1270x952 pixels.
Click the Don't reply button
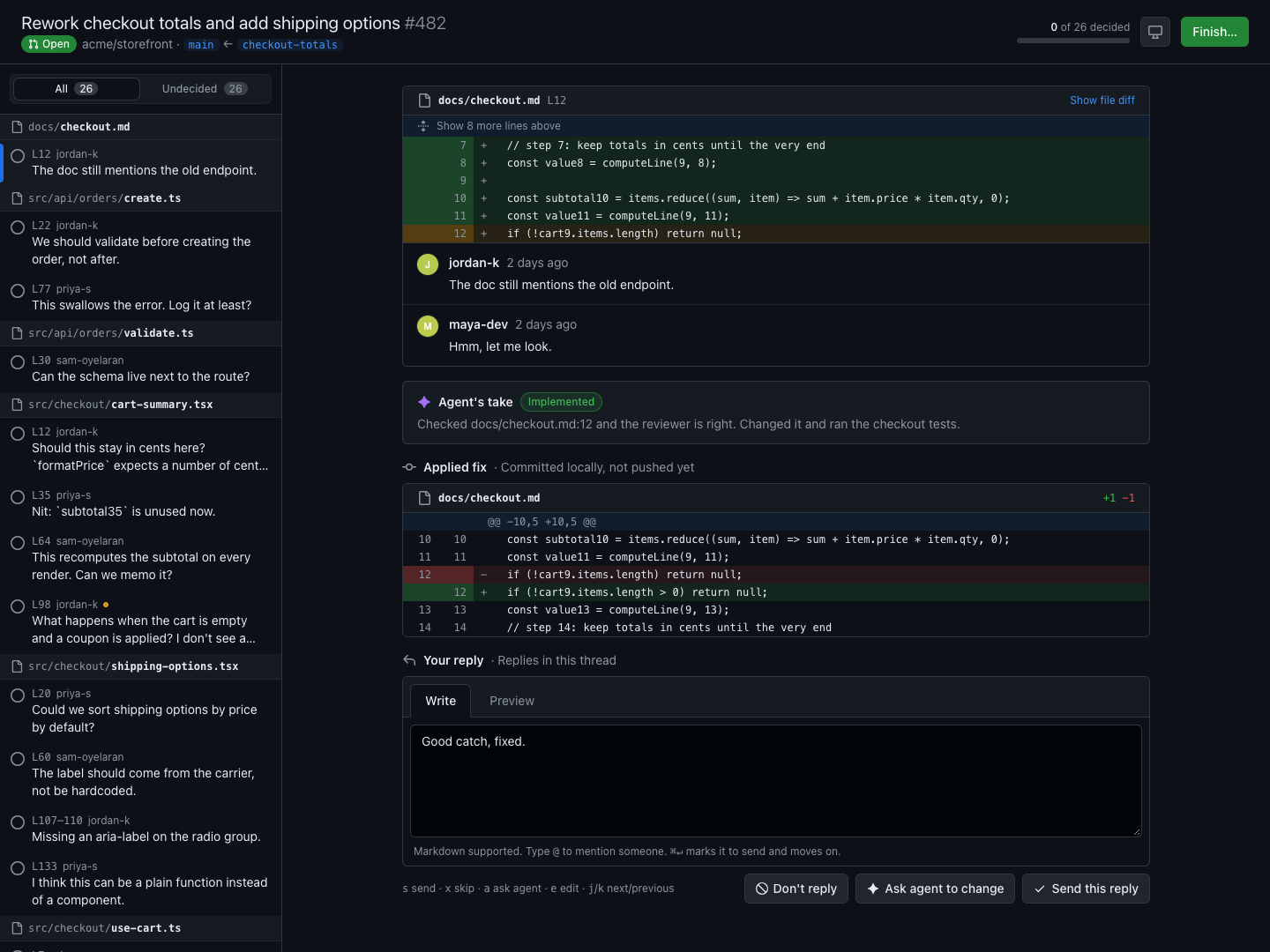[x=796, y=889]
